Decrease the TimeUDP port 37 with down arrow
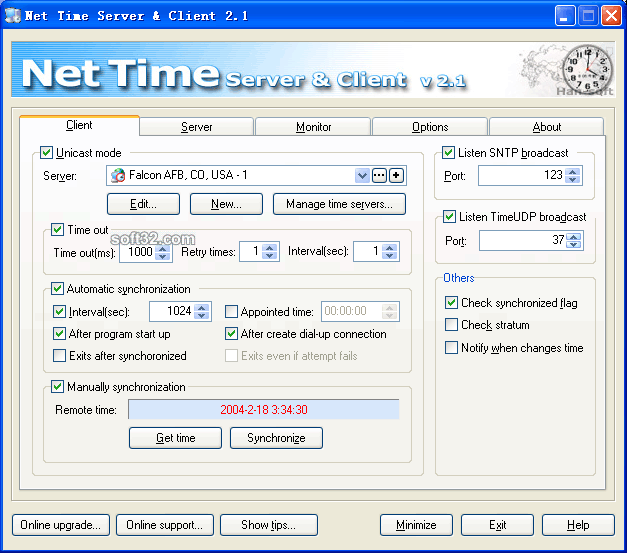This screenshot has width=627, height=553. pos(574,245)
